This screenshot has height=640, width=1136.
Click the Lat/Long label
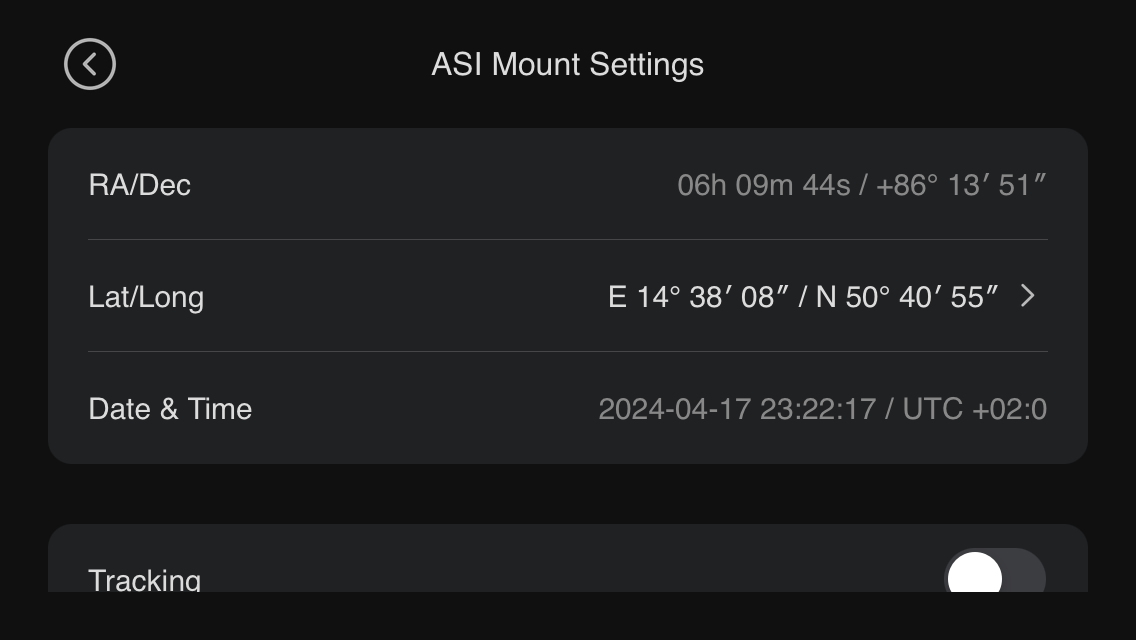[146, 296]
